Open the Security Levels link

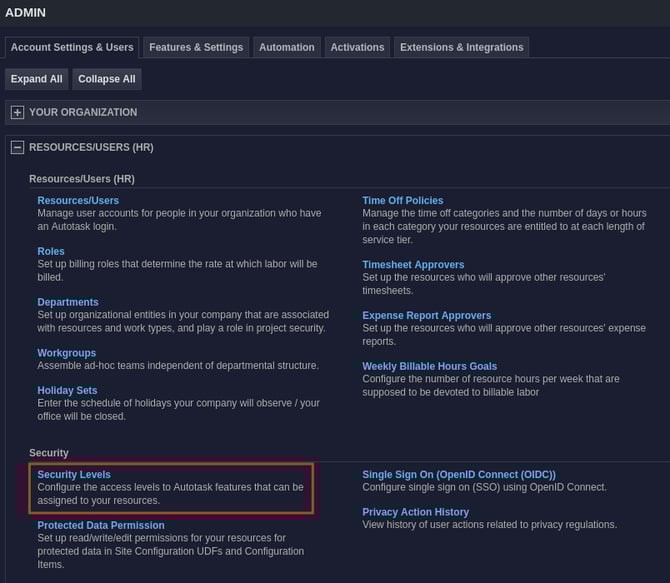(x=74, y=475)
